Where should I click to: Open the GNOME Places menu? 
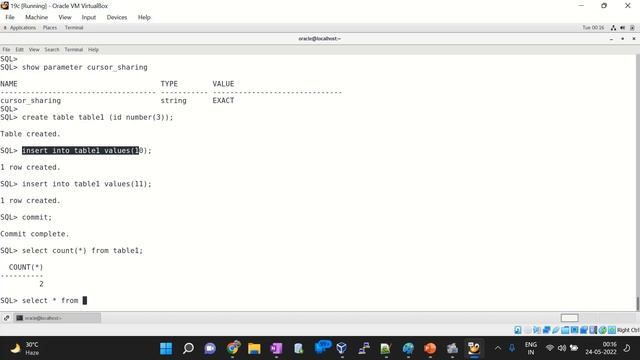[50, 28]
